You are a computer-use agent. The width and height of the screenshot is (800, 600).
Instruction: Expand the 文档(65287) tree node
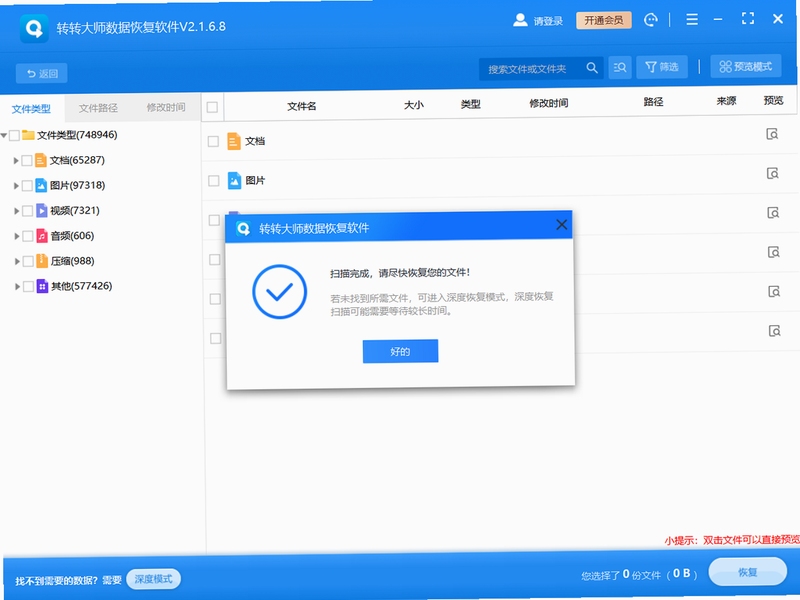point(16,161)
